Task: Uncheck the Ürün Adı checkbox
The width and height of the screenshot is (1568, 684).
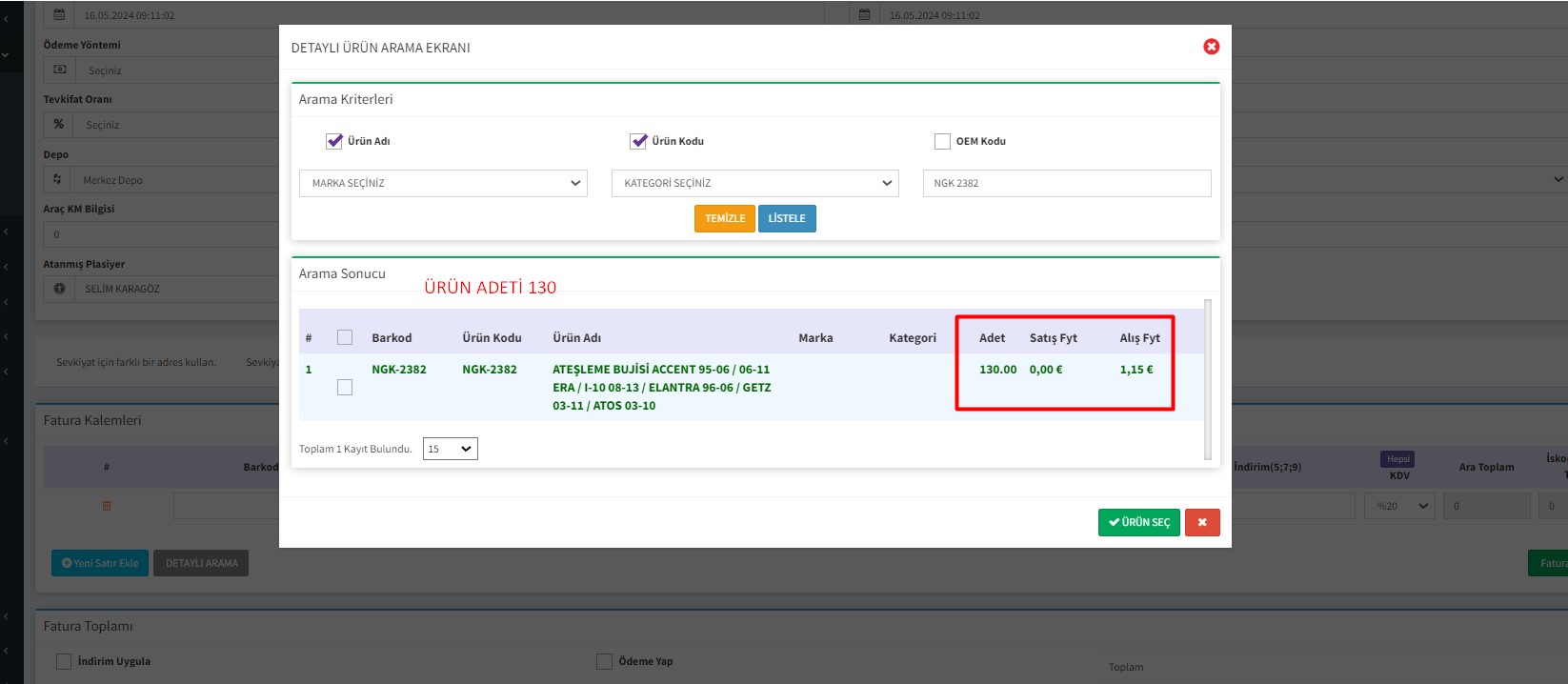Action: coord(334,141)
